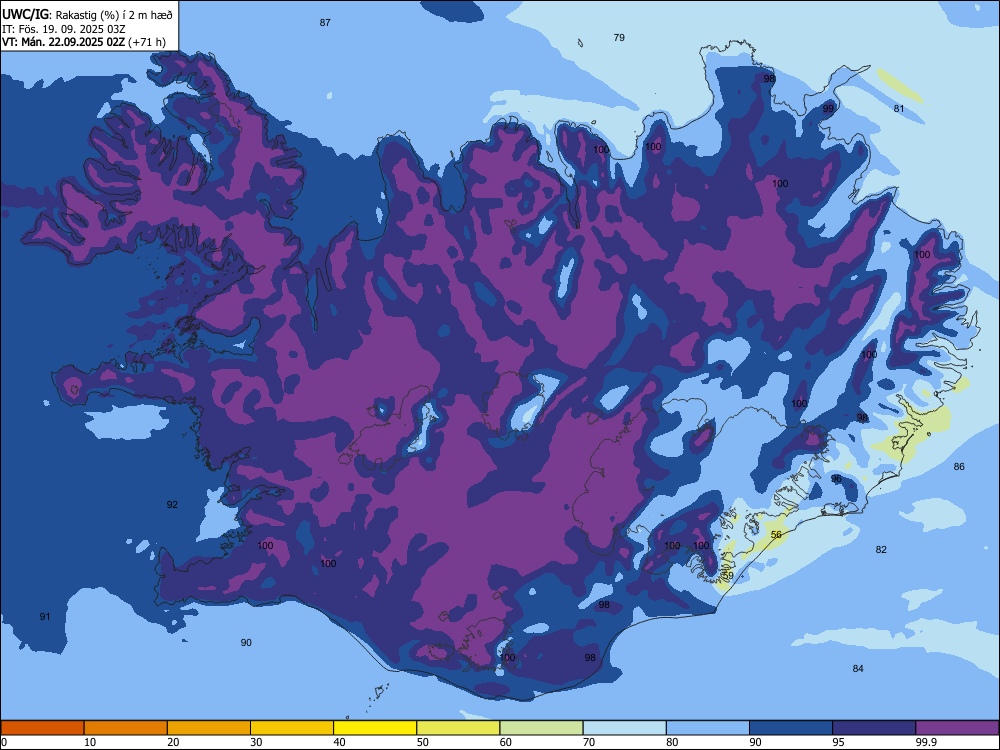Click the purple 99.9+ legend swatch
Screen dimensions: 1000x750
[x=957, y=728]
